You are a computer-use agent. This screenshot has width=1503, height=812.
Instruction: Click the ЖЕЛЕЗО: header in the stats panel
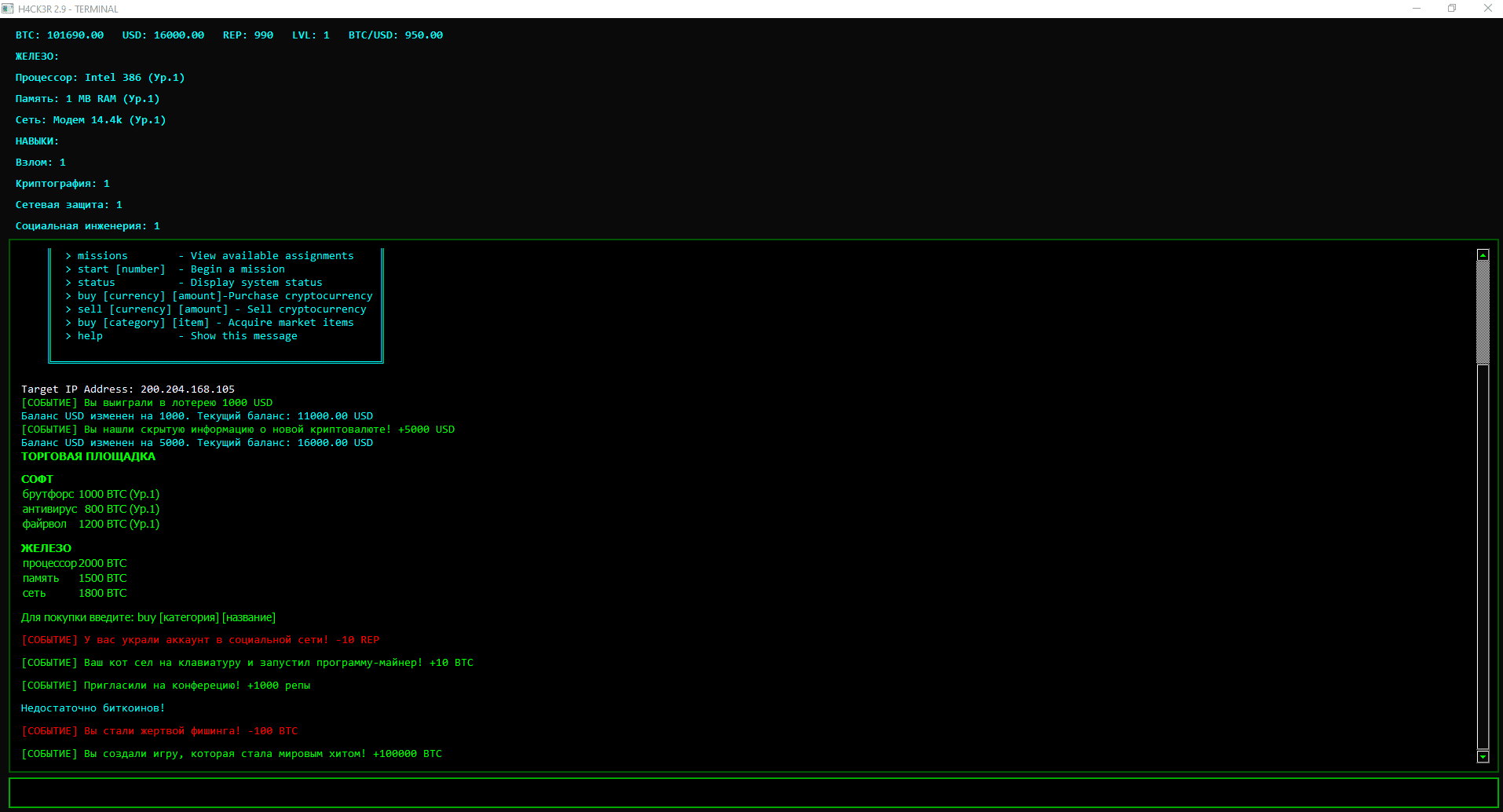pyautogui.click(x=37, y=57)
